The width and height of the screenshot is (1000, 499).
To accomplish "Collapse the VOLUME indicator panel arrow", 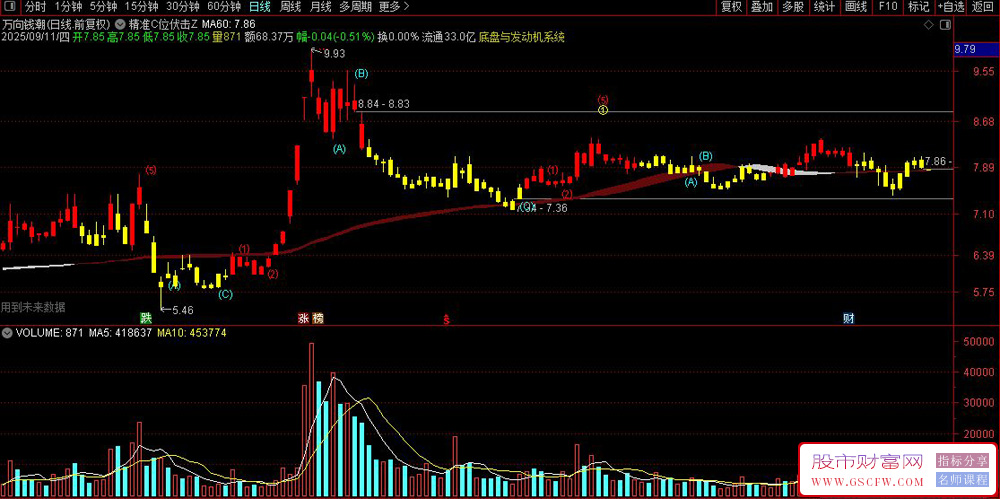I will 6,332.
